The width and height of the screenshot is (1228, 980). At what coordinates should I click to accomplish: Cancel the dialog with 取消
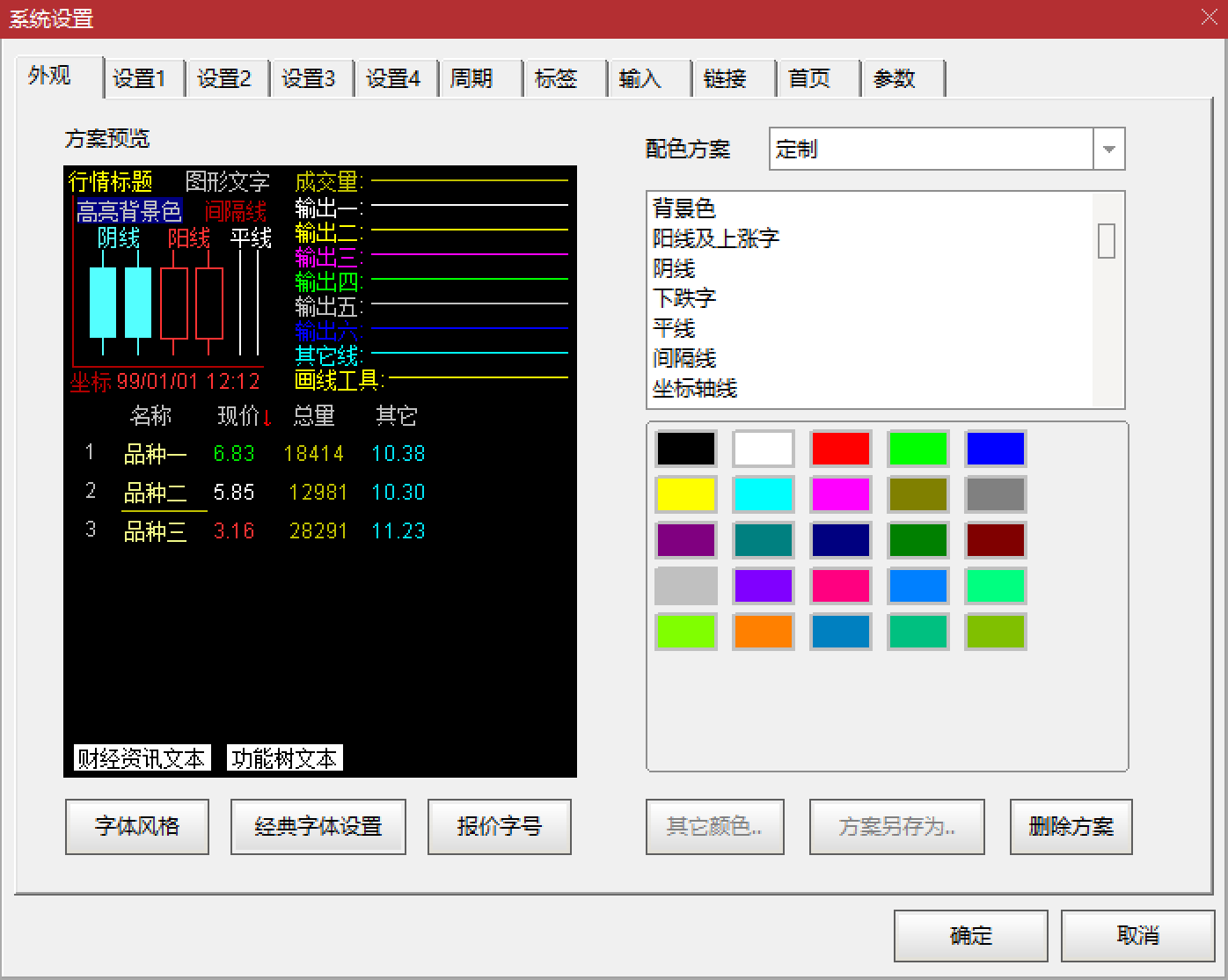[1138, 936]
